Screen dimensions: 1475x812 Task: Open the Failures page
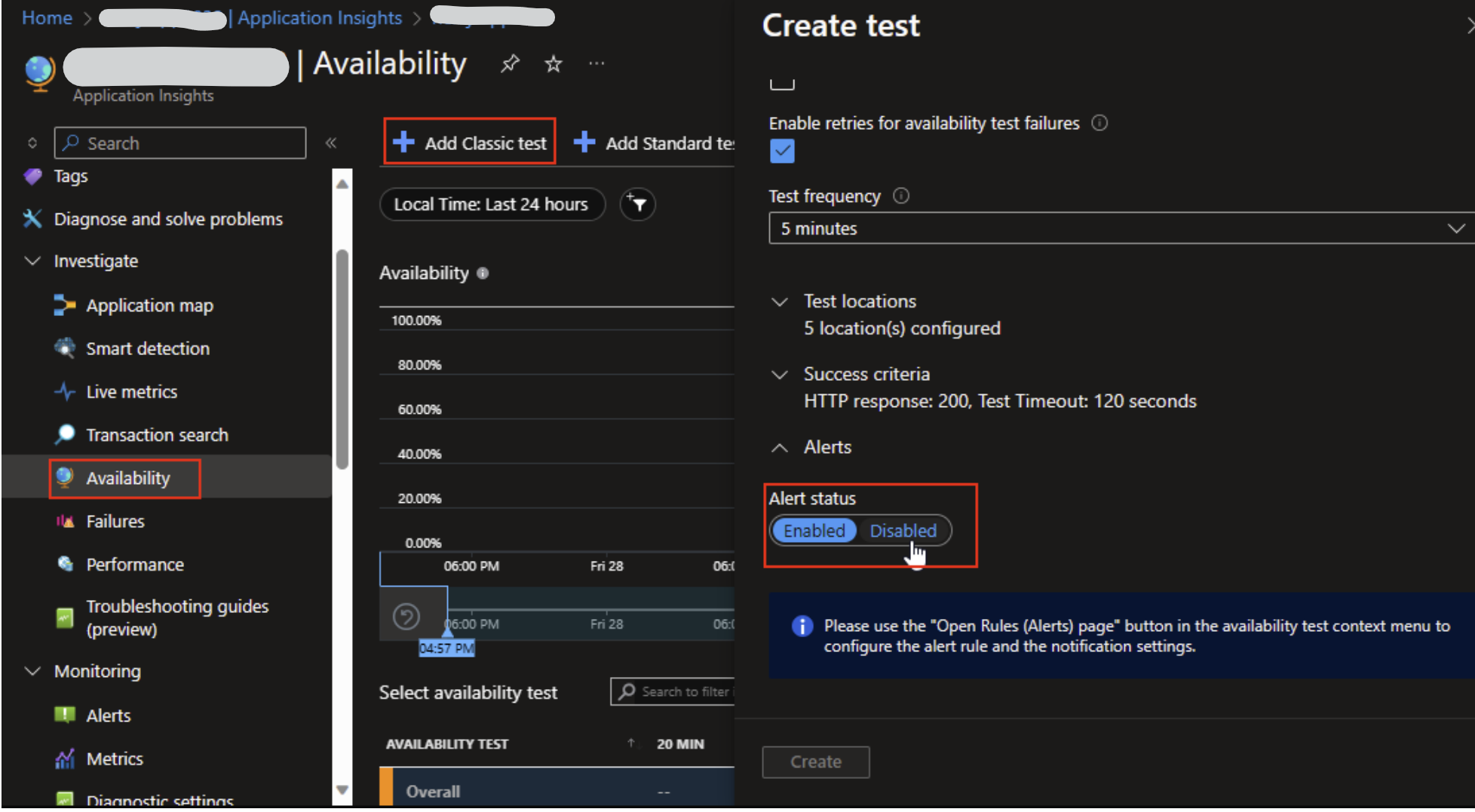[115, 521]
